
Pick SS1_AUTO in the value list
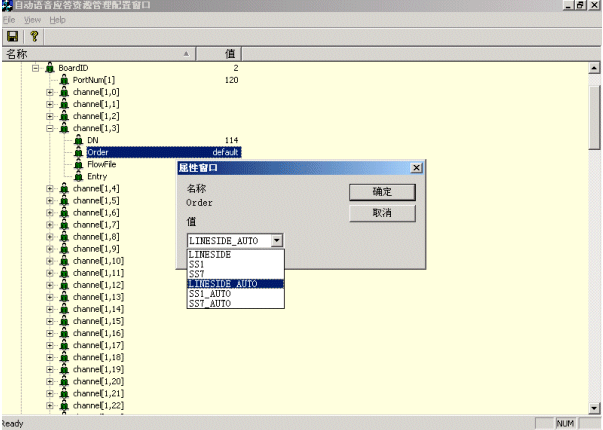(x=208, y=293)
